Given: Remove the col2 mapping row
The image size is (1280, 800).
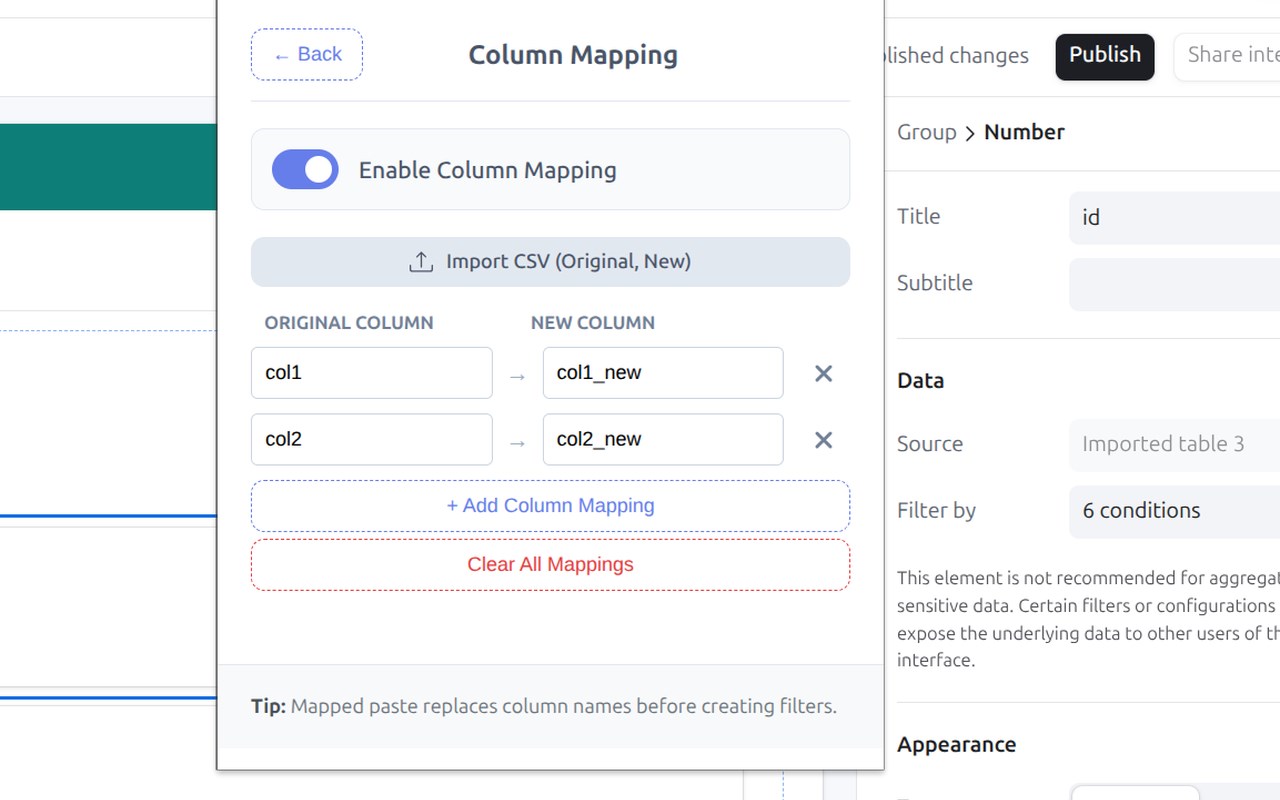Looking at the screenshot, I should 823,440.
